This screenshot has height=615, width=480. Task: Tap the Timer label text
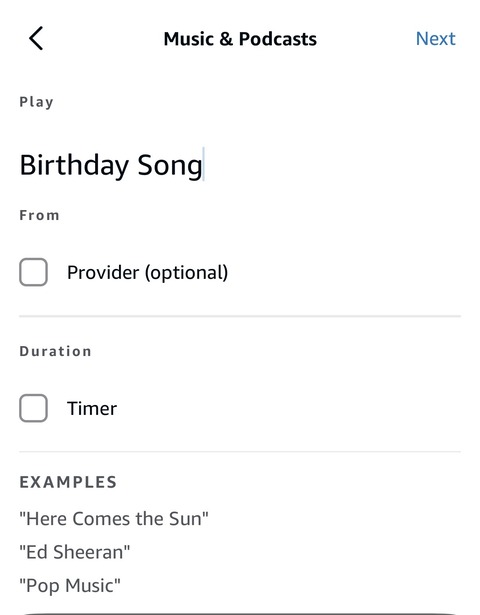92,408
